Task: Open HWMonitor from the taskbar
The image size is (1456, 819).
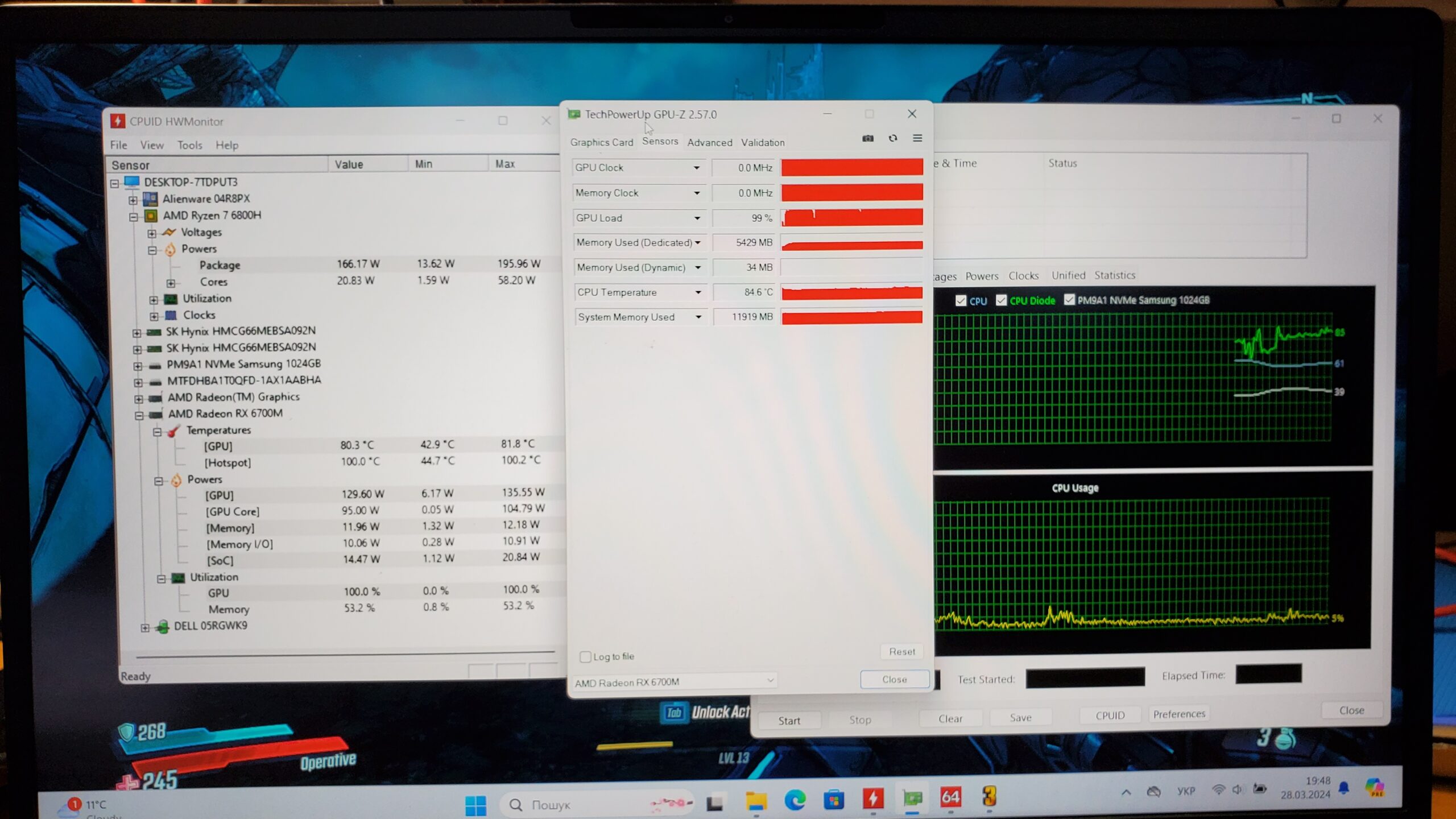Action: click(872, 799)
